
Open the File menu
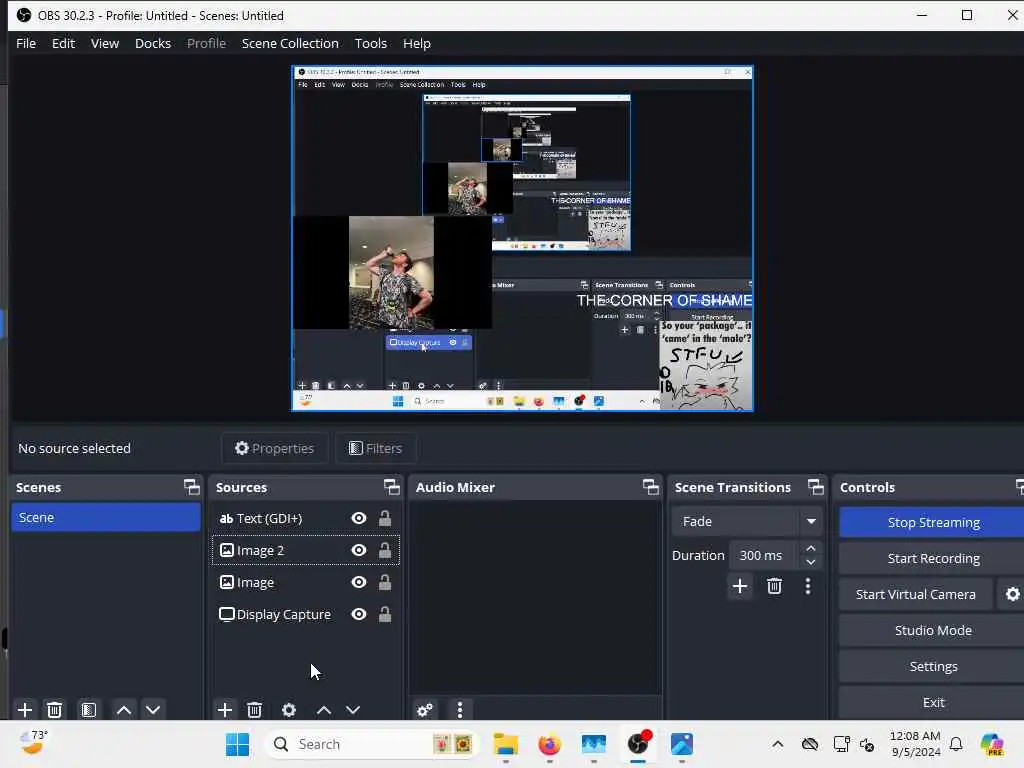[26, 43]
